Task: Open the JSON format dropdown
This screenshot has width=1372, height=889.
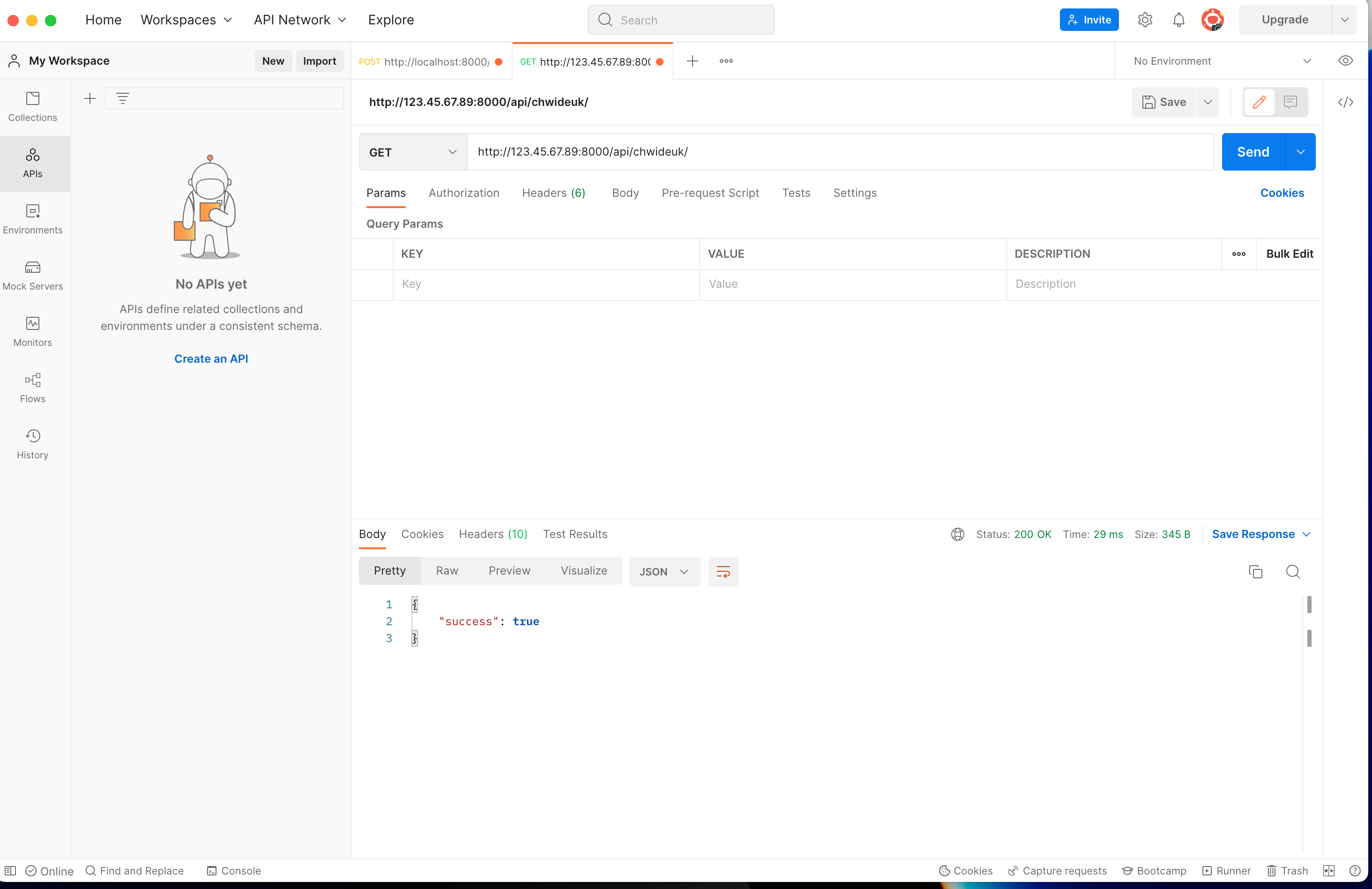Action: (x=664, y=571)
